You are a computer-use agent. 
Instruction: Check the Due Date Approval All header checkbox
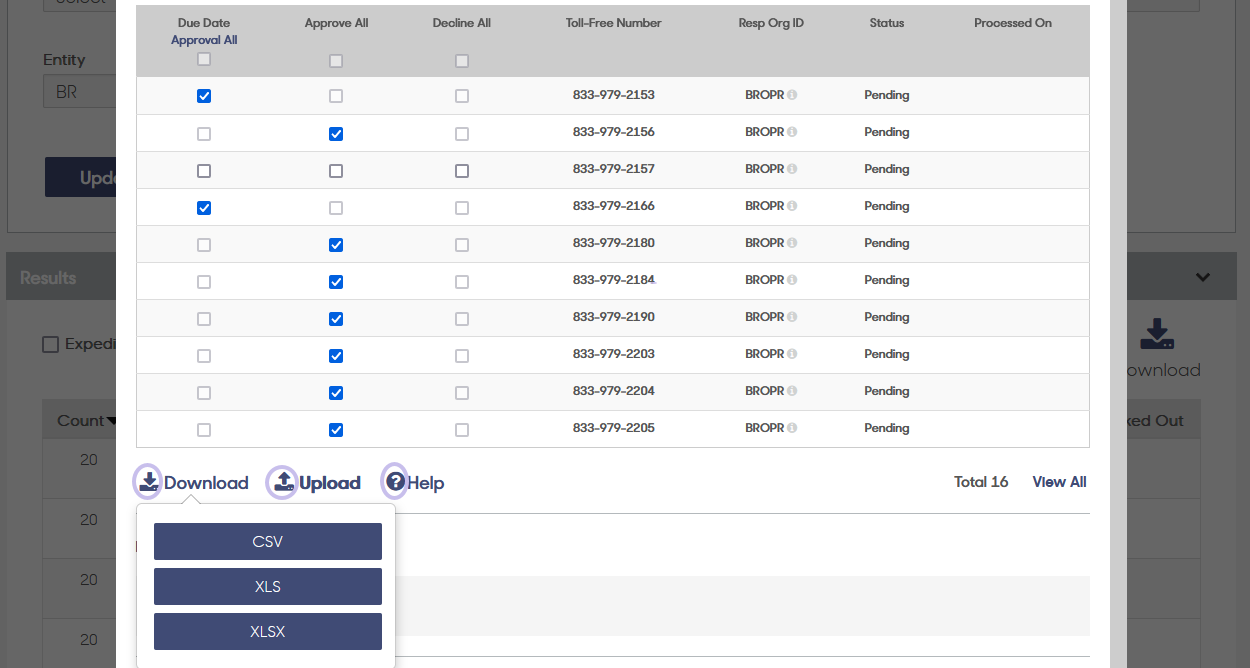point(204,60)
